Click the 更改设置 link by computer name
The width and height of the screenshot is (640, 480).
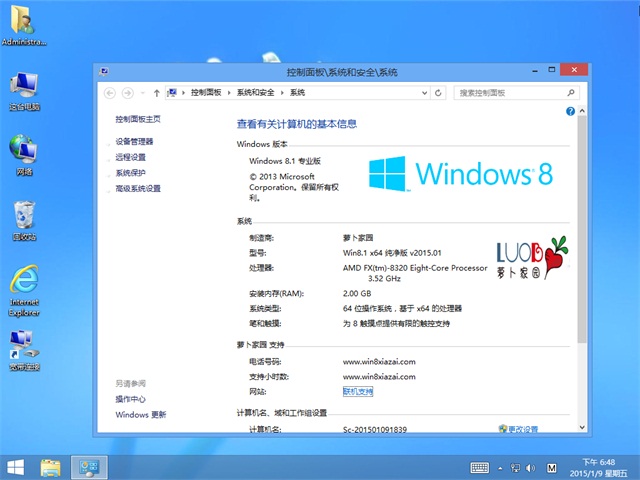coord(521,429)
